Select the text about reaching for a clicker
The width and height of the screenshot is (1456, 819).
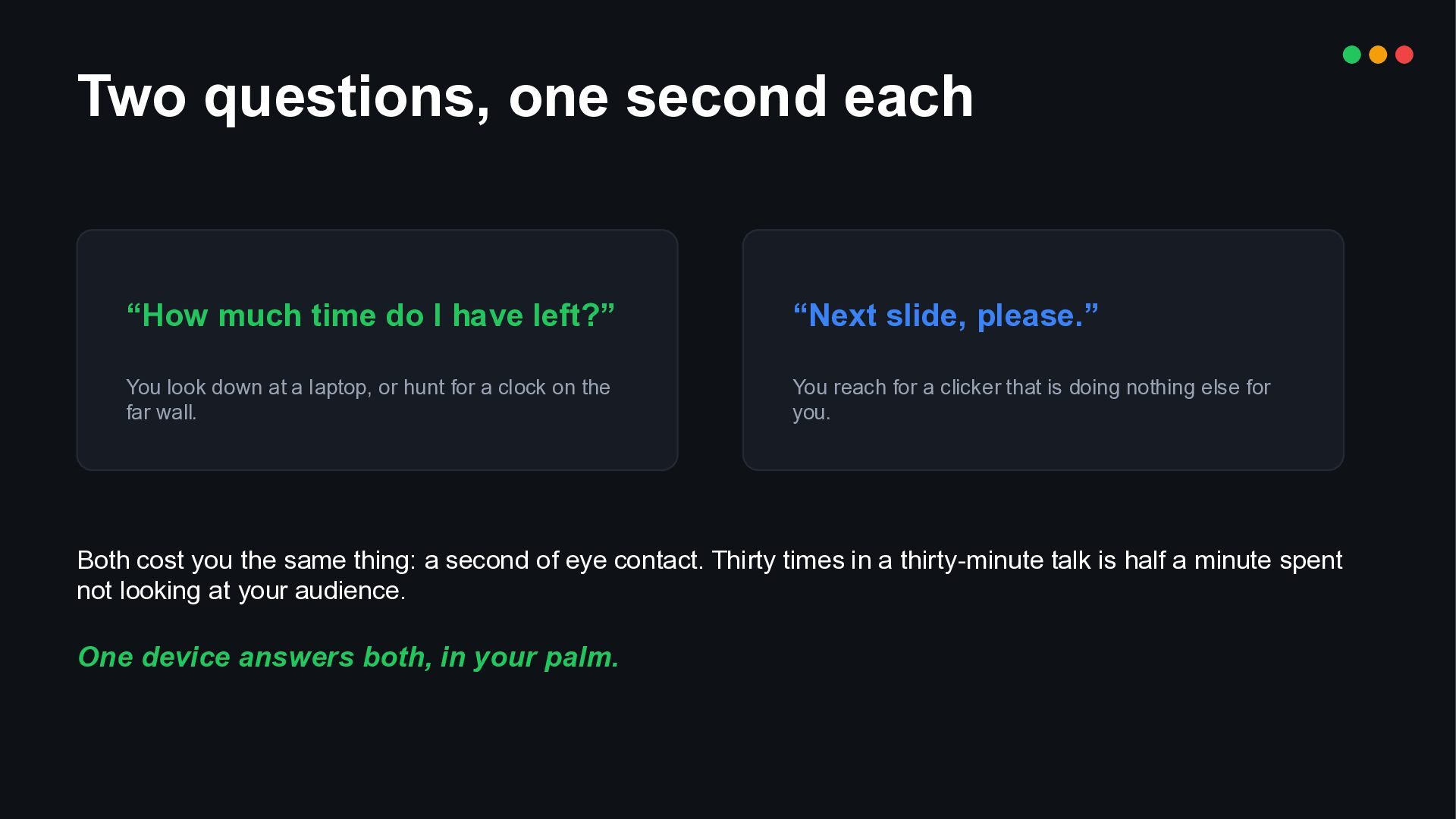point(1031,400)
